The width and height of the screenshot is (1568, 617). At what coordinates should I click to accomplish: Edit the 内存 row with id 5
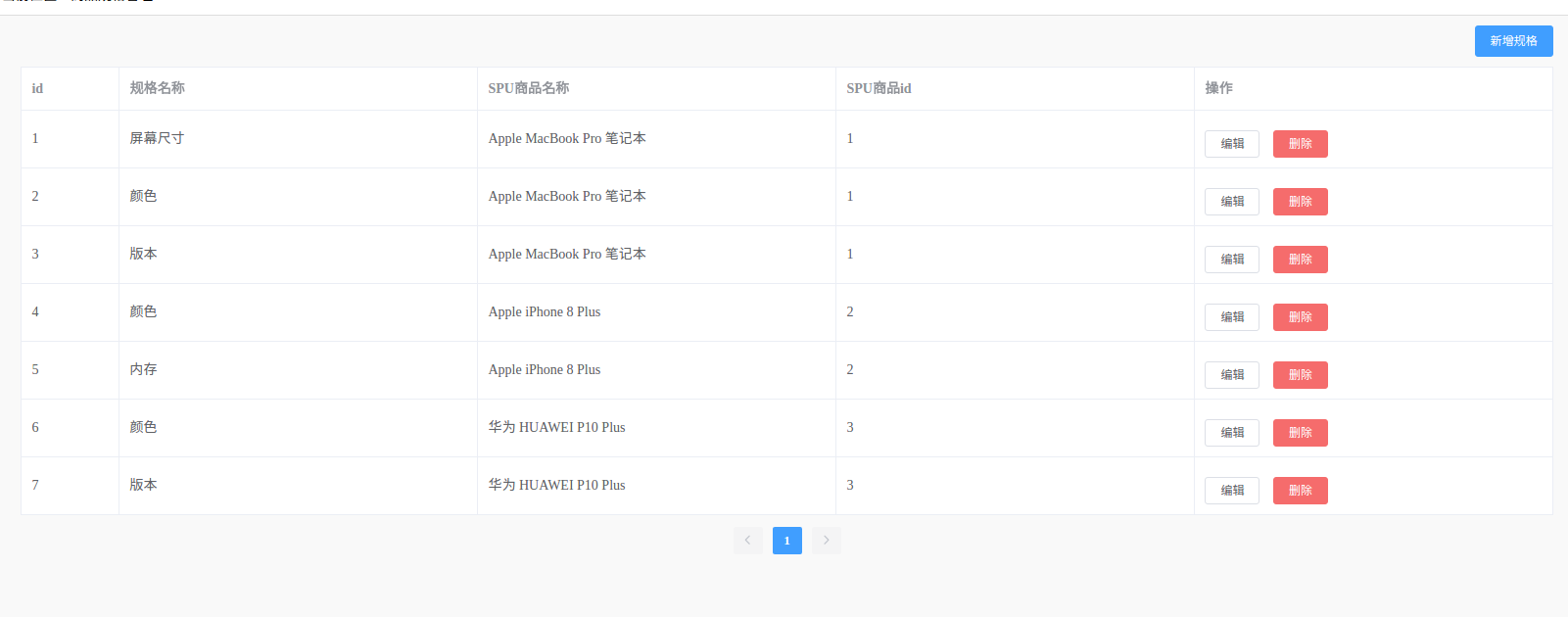[1232, 375]
